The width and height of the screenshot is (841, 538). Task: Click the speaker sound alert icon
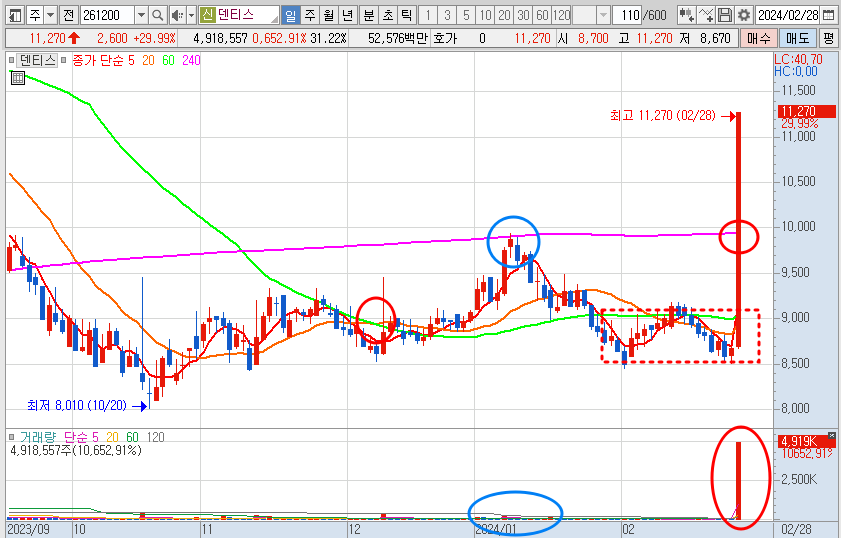pos(177,15)
